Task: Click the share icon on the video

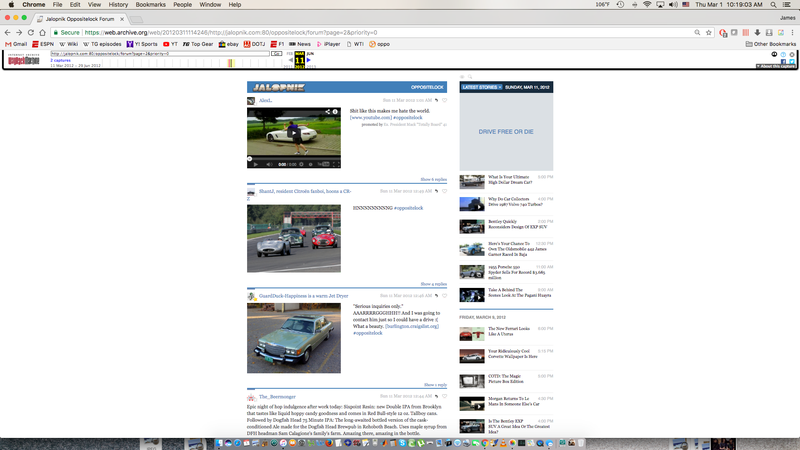Action: (328, 111)
